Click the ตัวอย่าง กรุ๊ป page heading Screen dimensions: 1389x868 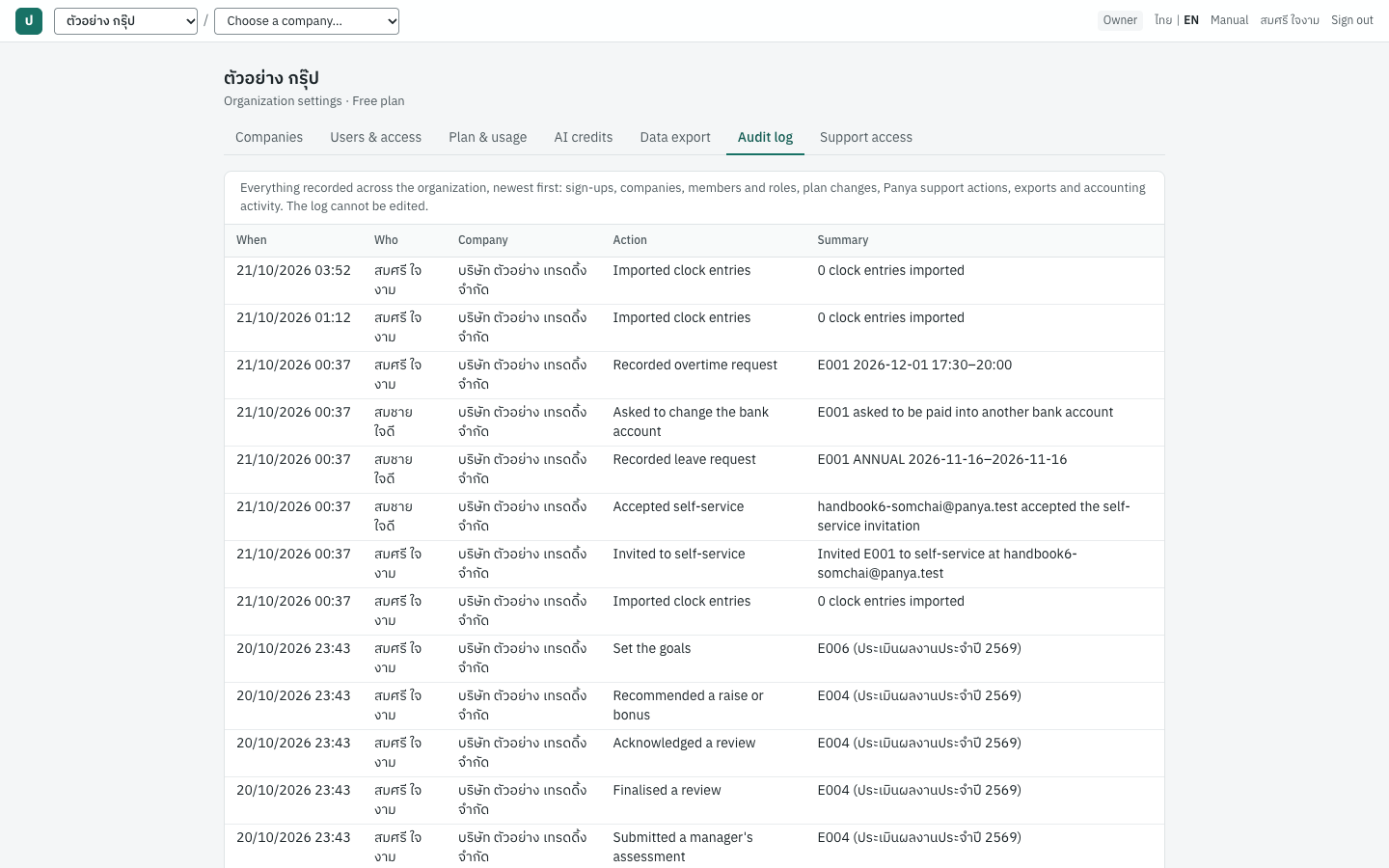[271, 78]
